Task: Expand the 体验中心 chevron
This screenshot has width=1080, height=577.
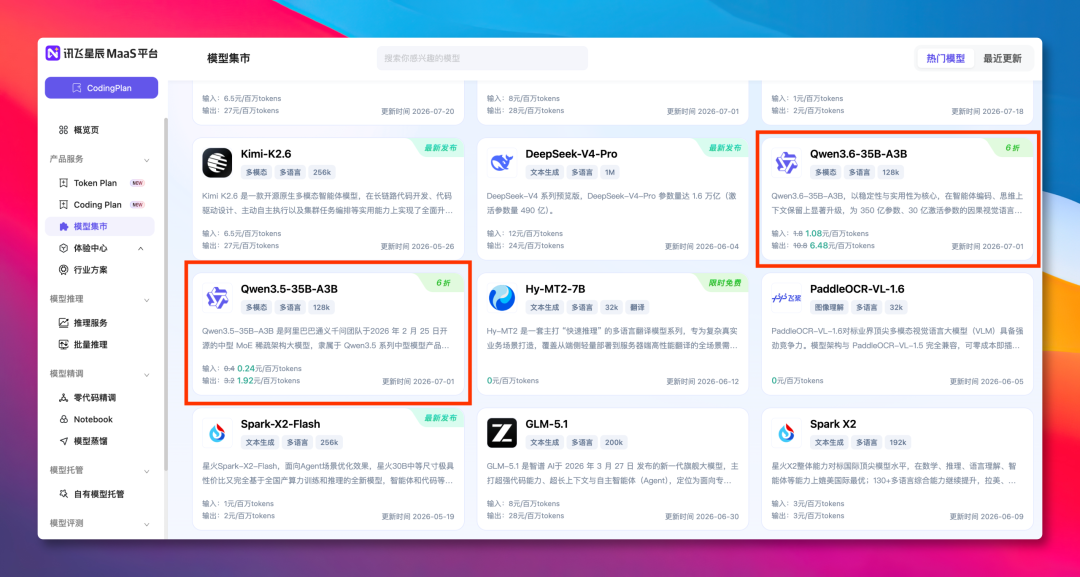Action: pos(141,249)
